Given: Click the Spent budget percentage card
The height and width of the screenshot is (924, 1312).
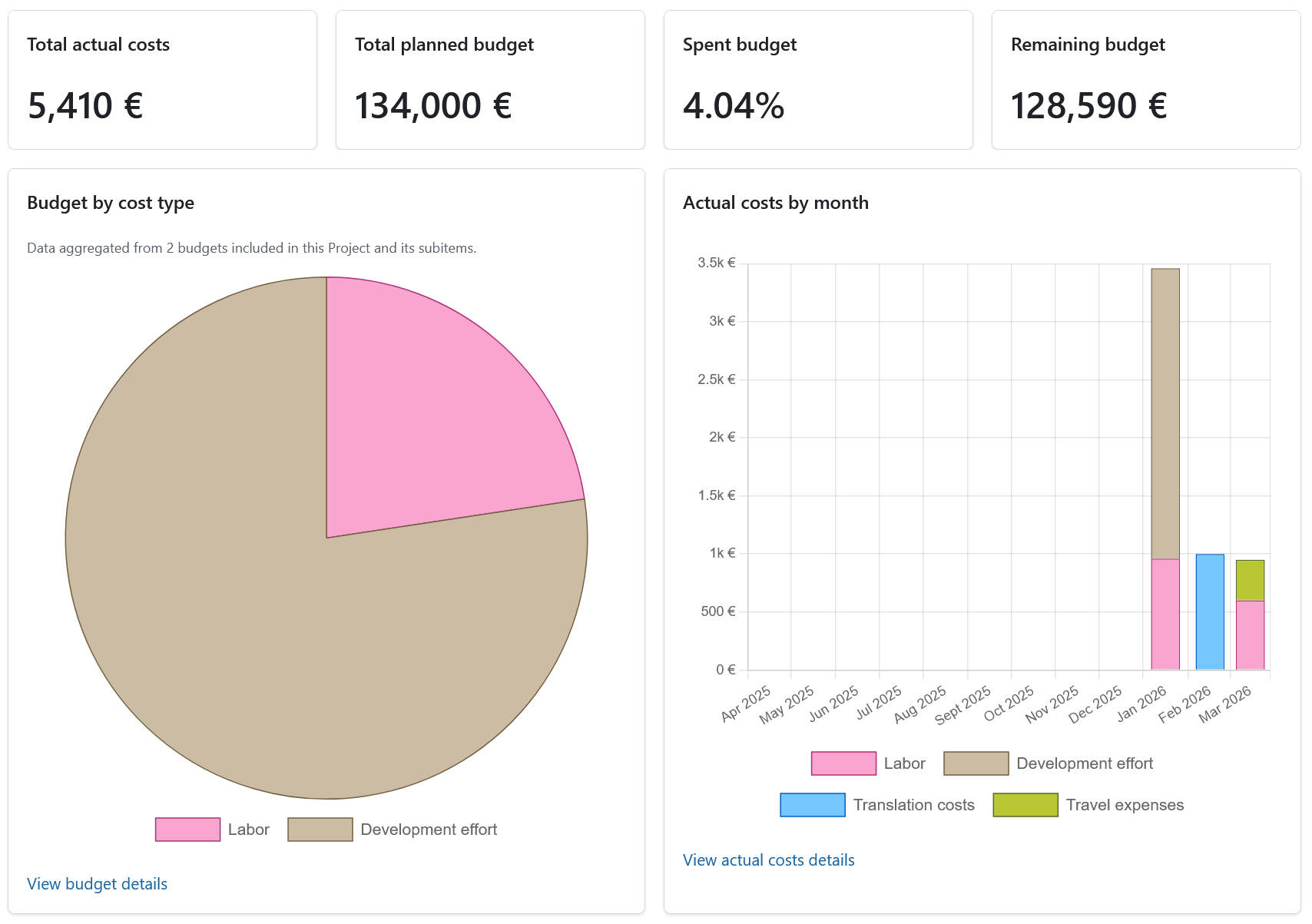Looking at the screenshot, I should pos(818,79).
